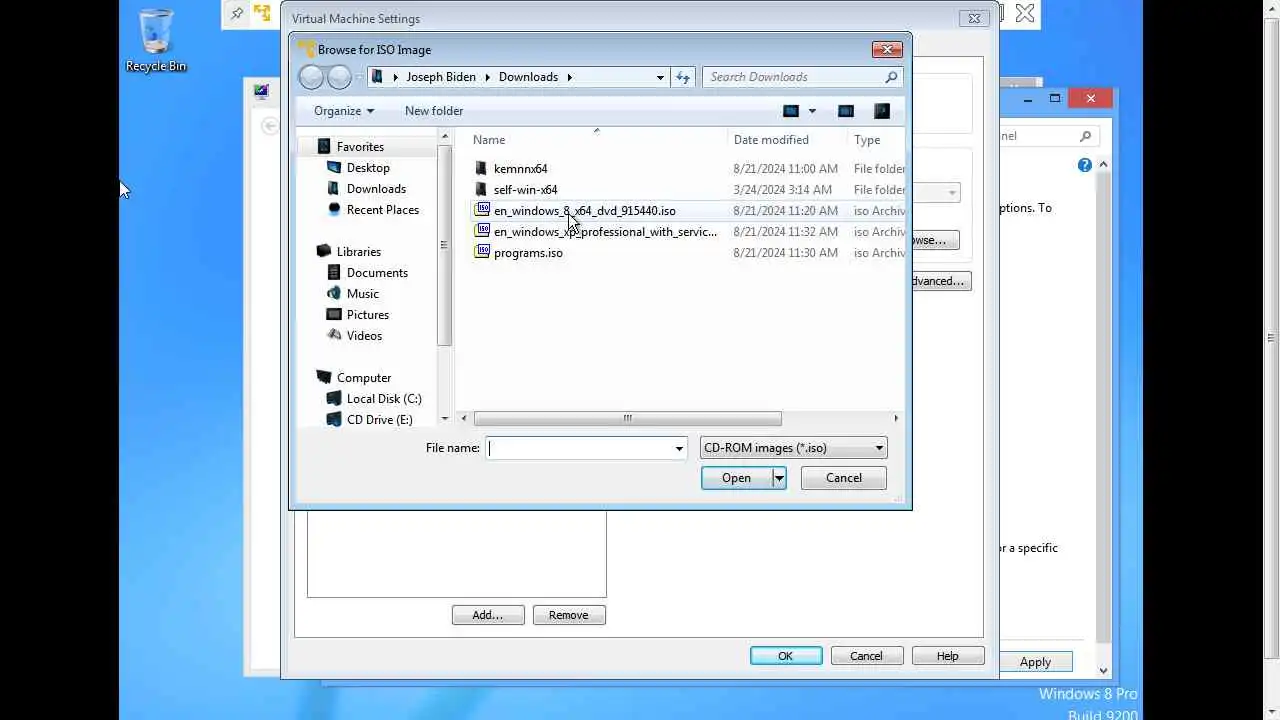Open the CD-ROM images (*.iso) file type dropdown
This screenshot has height=720, width=1280.
click(x=795, y=448)
